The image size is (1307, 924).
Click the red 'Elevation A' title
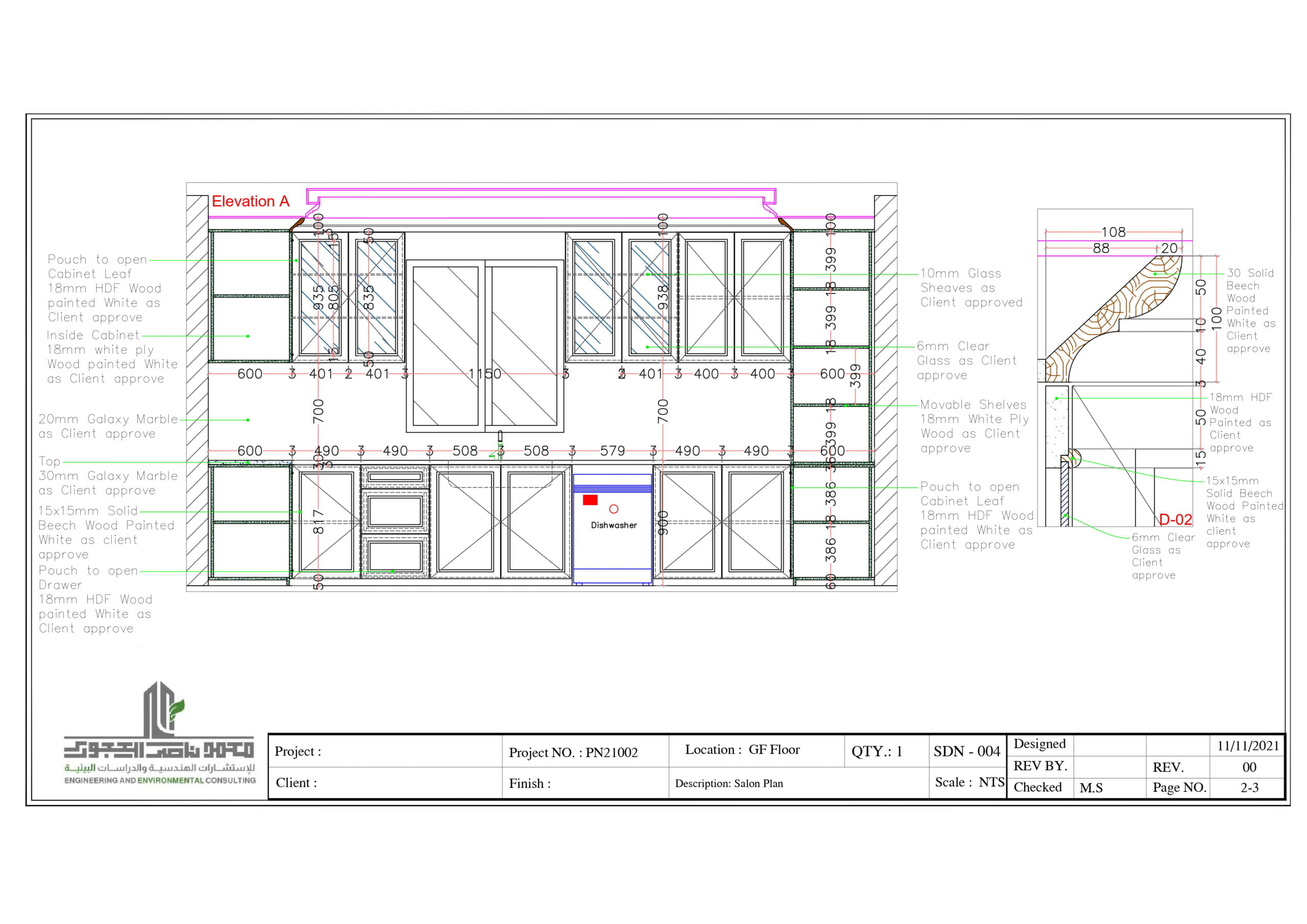[251, 202]
